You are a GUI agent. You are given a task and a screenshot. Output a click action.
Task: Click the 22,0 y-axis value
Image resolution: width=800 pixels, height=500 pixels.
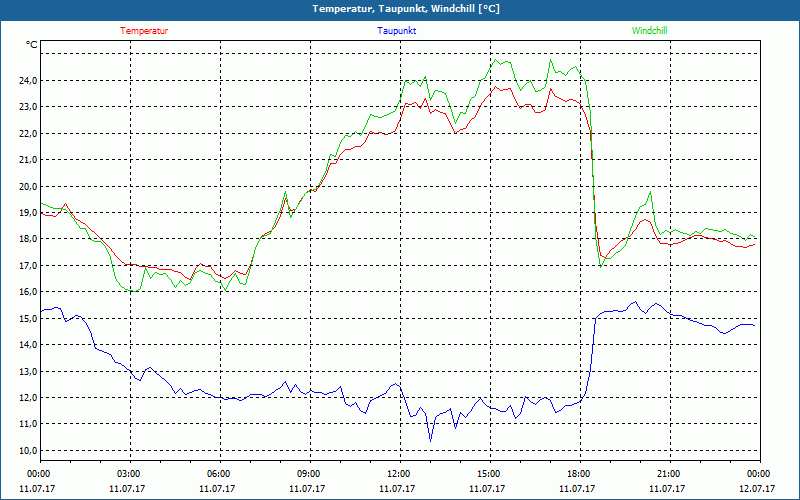28,134
